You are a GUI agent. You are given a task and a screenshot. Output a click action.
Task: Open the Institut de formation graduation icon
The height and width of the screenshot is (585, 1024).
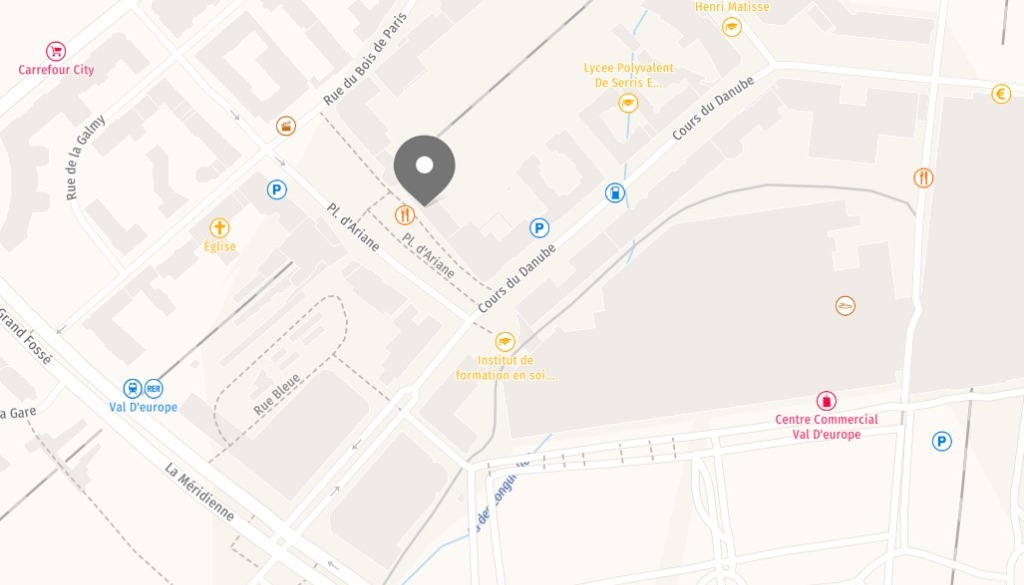pos(505,341)
